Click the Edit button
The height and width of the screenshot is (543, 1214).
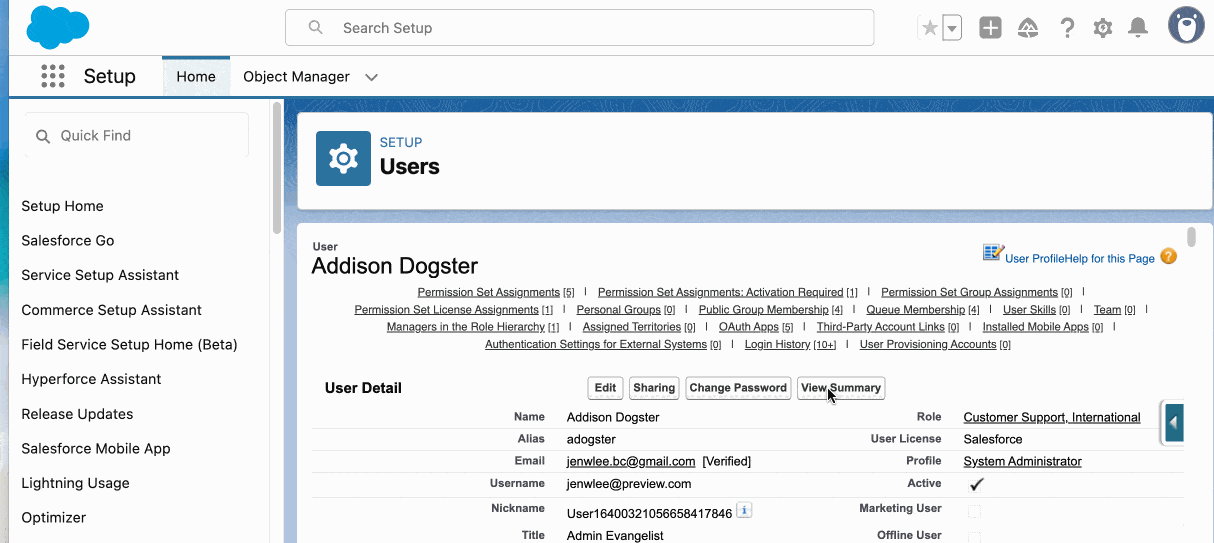pyautogui.click(x=605, y=388)
